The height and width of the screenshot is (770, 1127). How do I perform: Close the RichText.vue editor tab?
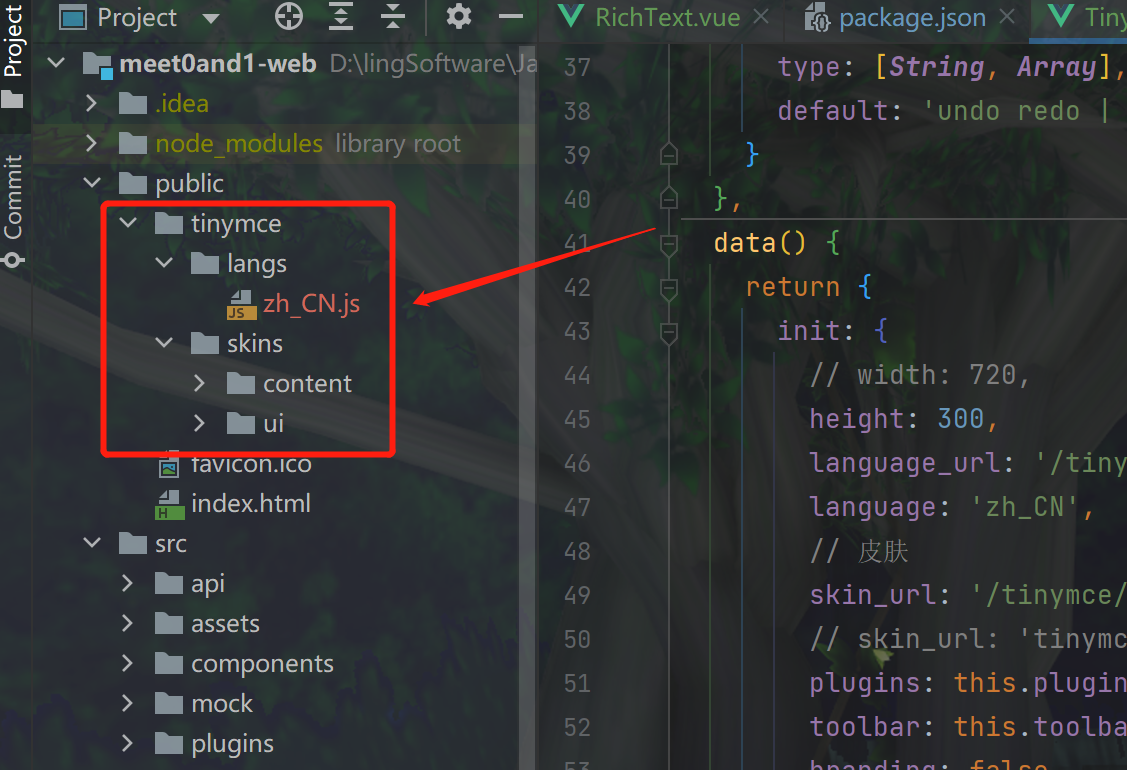pos(761,17)
